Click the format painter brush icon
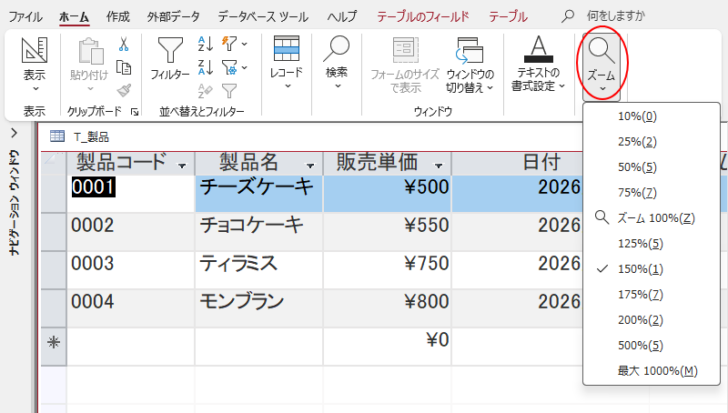 (124, 90)
